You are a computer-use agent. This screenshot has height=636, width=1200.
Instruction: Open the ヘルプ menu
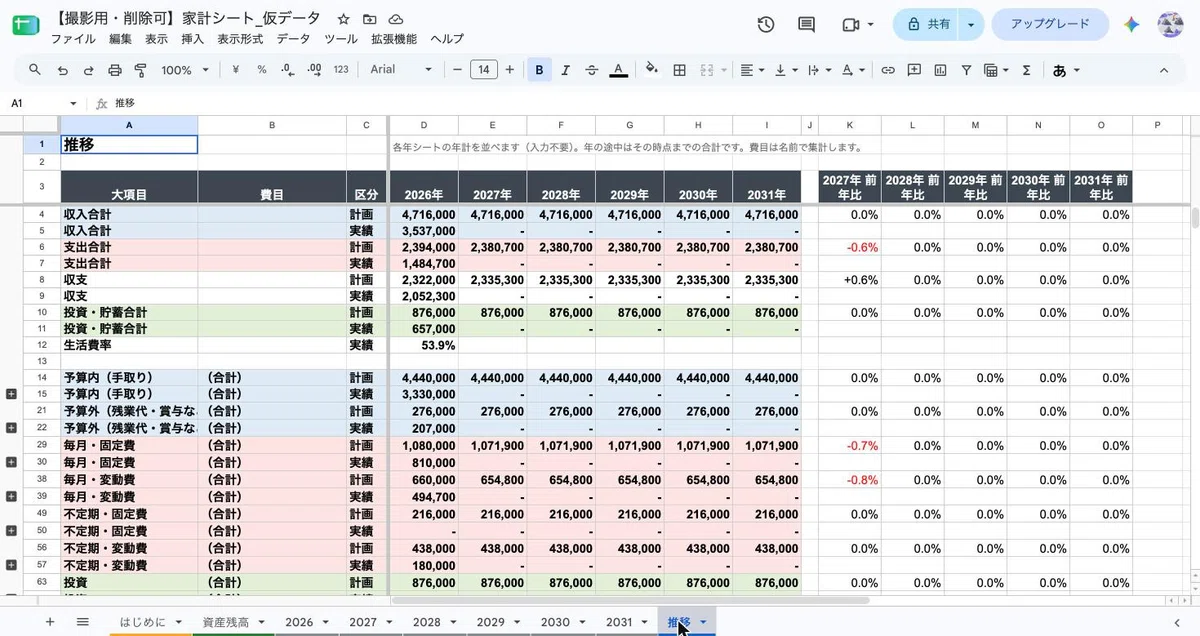(x=447, y=39)
